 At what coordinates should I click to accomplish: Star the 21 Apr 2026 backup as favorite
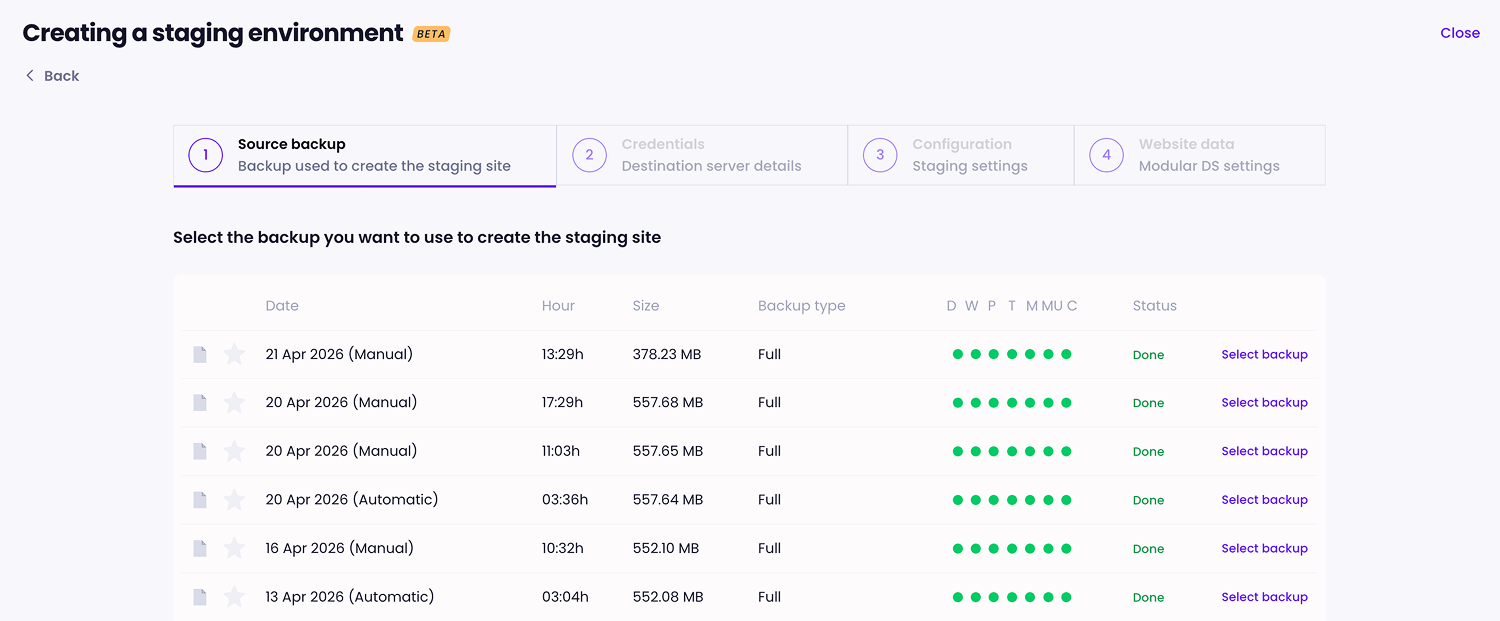pos(234,354)
